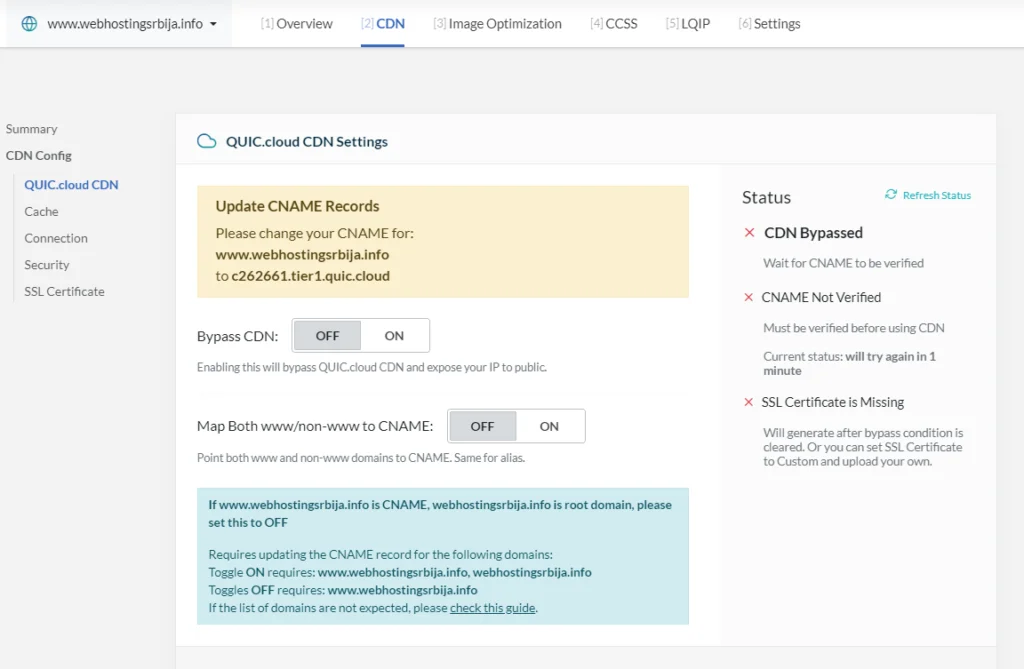Go to the CCSS tab
Screen dimensions: 1024x669
[613, 24]
